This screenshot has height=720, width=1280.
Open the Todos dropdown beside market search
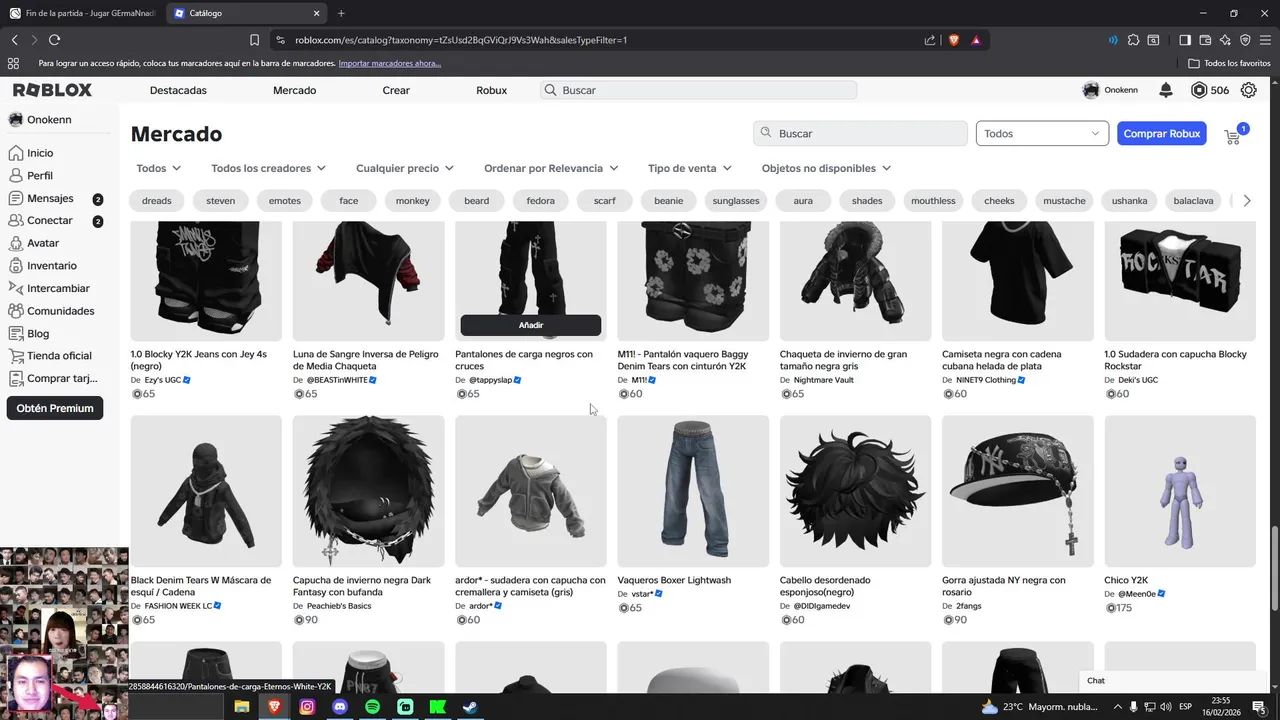click(x=1042, y=133)
